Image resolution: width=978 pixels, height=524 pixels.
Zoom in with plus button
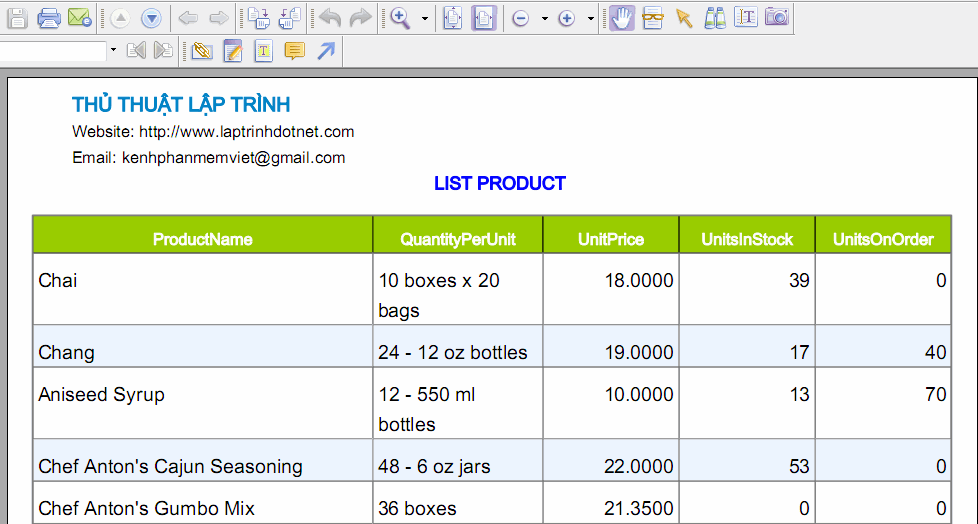point(566,19)
